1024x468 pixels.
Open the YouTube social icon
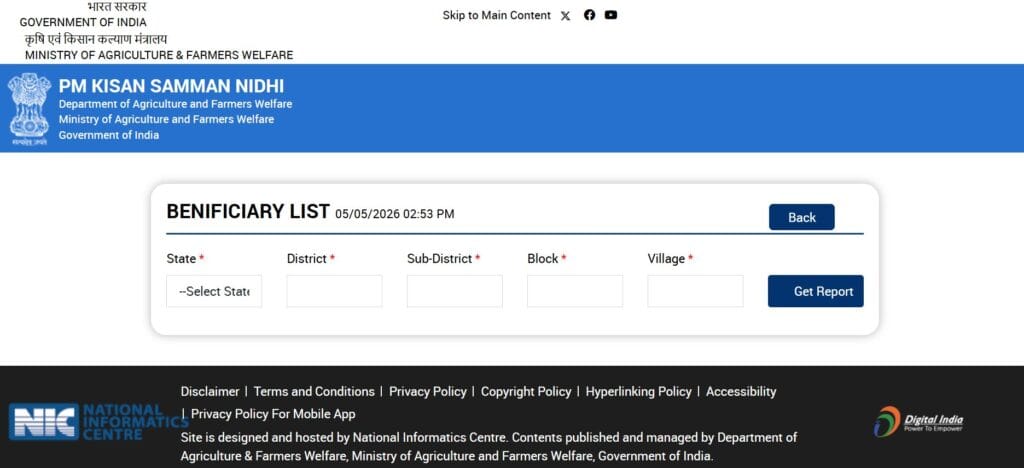point(611,15)
